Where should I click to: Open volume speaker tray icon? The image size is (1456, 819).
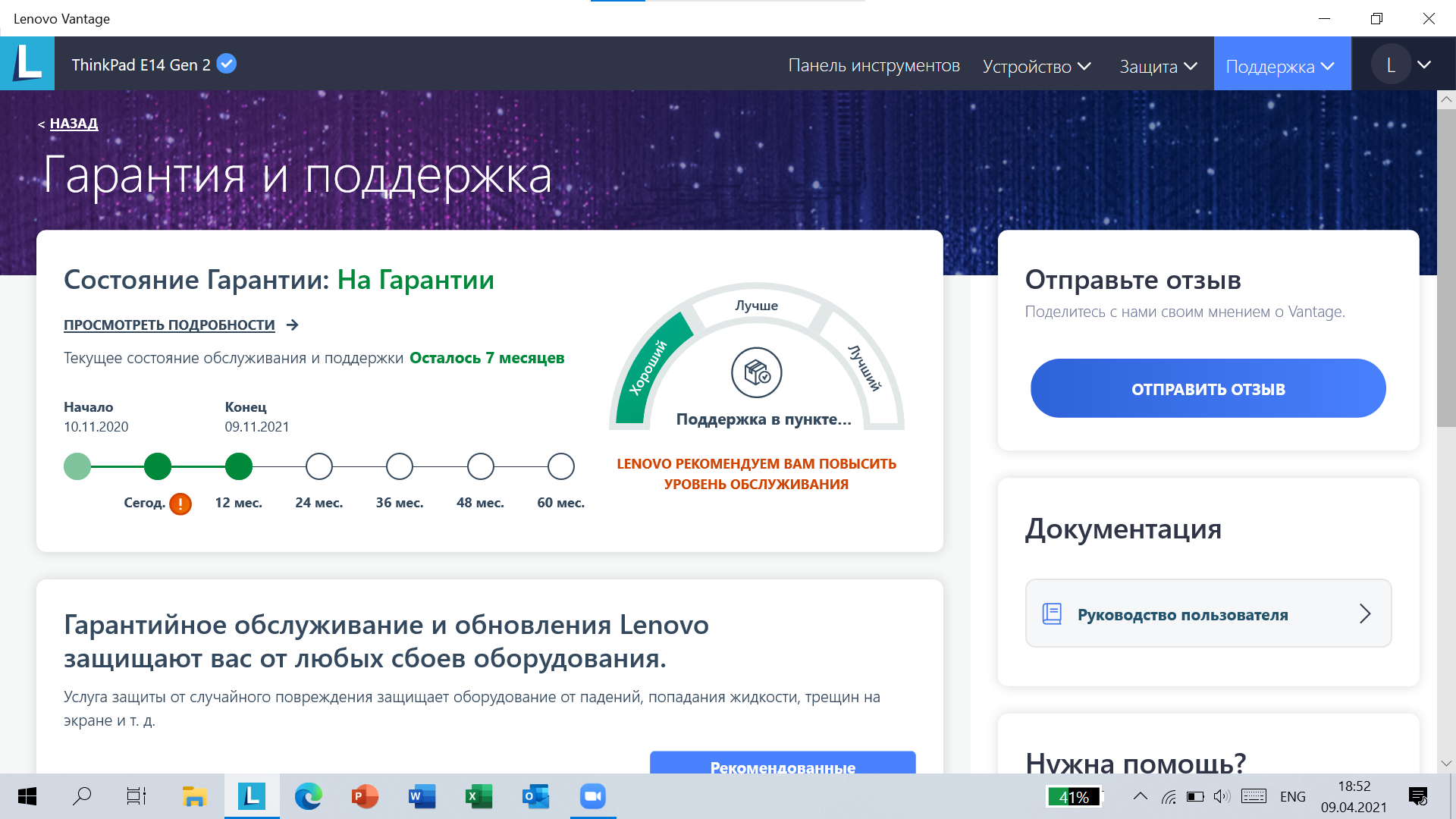(1222, 796)
